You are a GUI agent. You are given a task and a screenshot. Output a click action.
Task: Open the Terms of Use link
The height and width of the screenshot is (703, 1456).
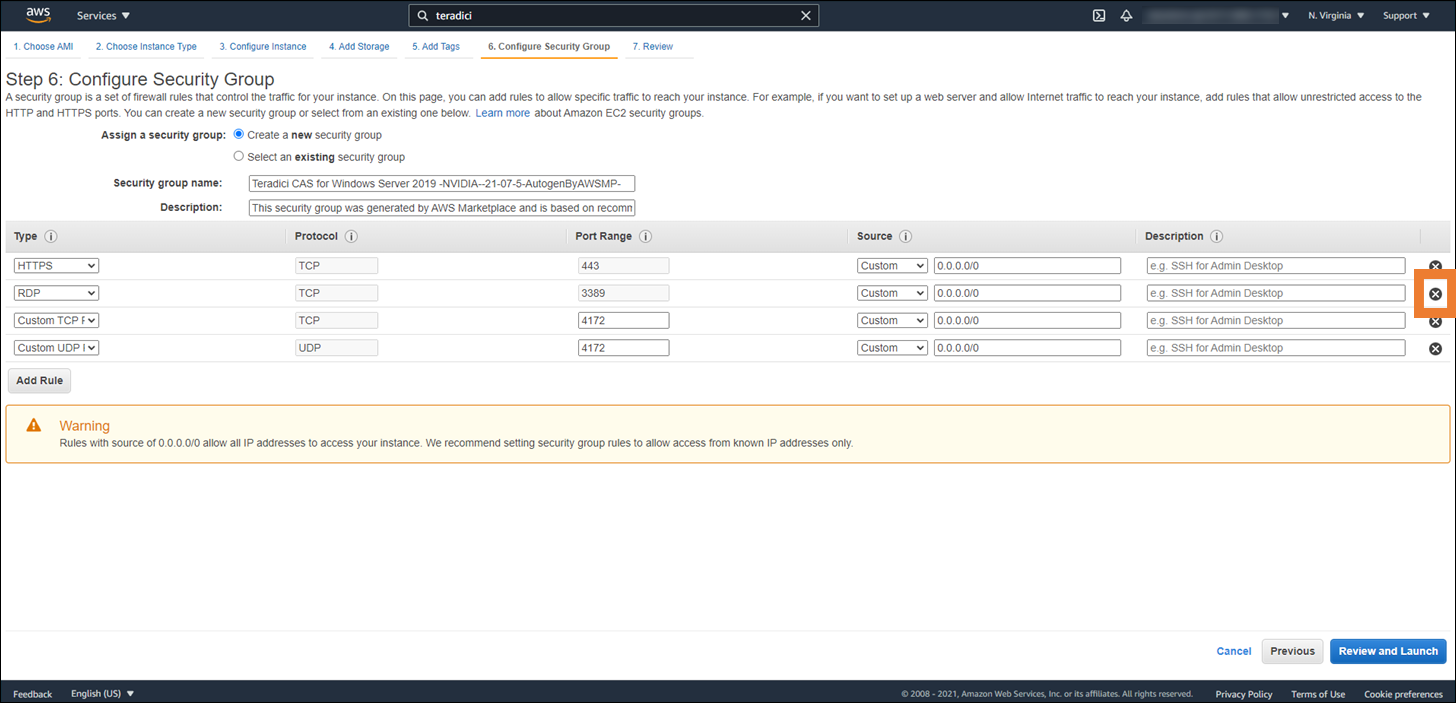(x=1318, y=694)
